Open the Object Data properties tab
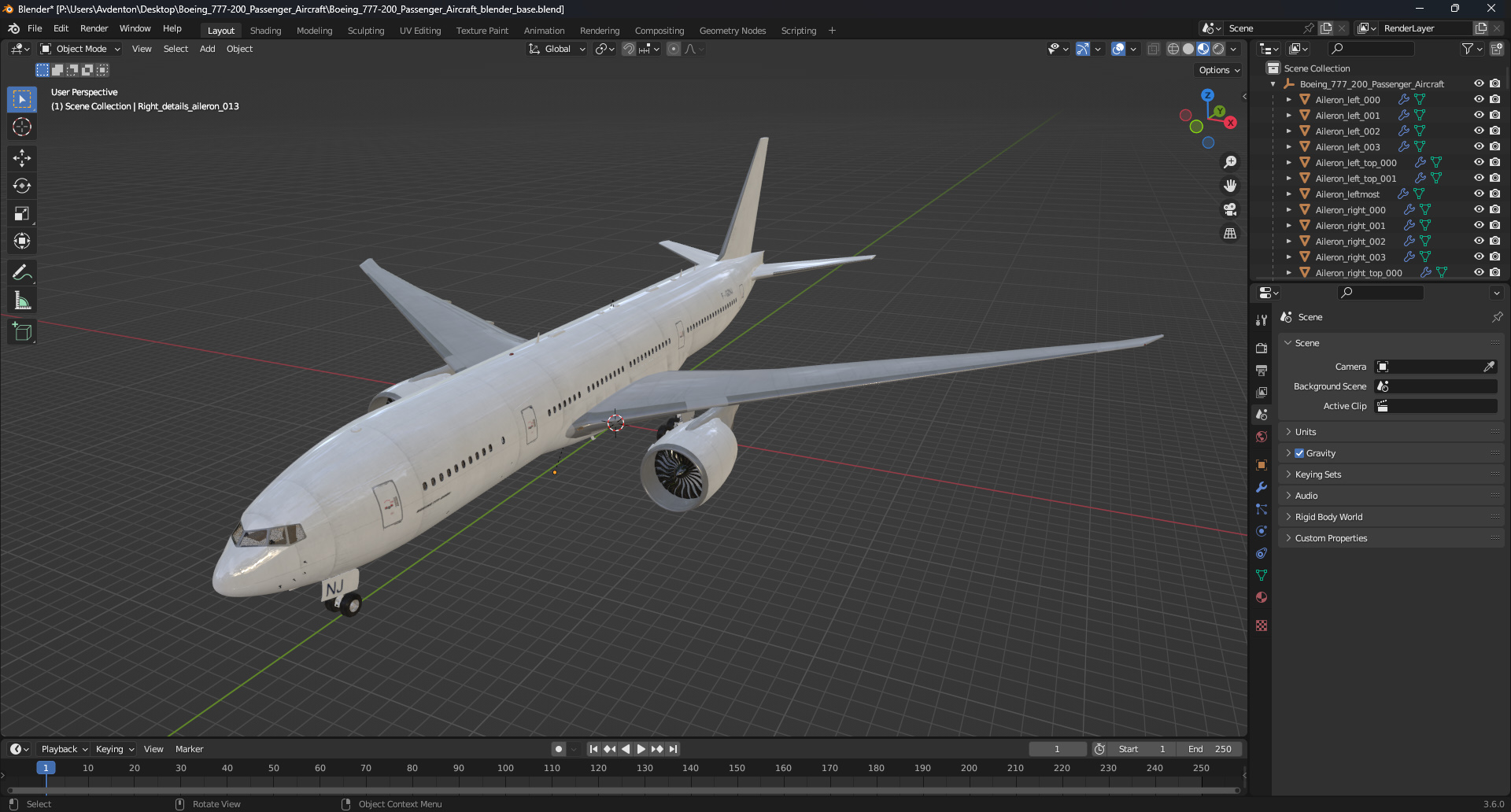 1262,575
